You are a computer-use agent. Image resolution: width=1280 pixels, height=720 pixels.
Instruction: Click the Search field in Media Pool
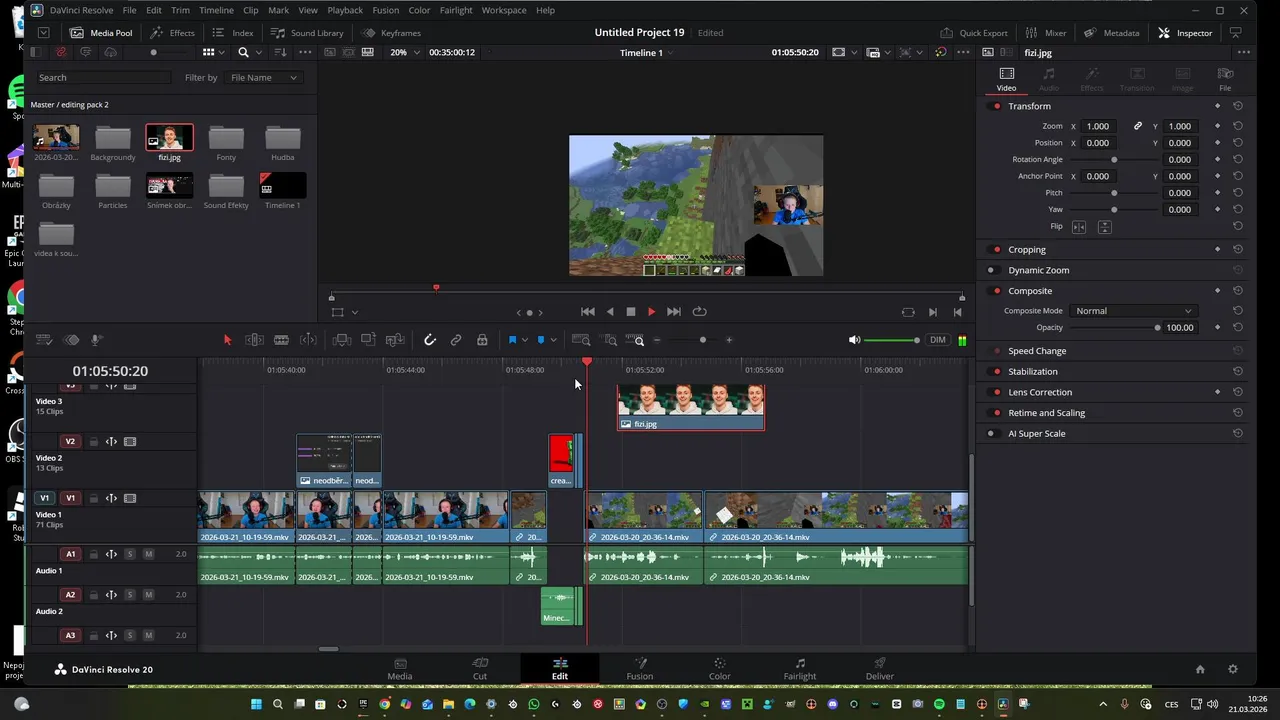coord(105,77)
